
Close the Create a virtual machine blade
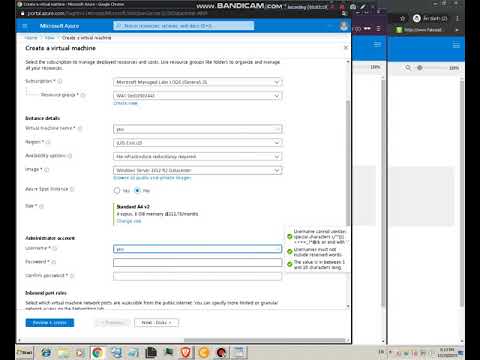click(346, 48)
